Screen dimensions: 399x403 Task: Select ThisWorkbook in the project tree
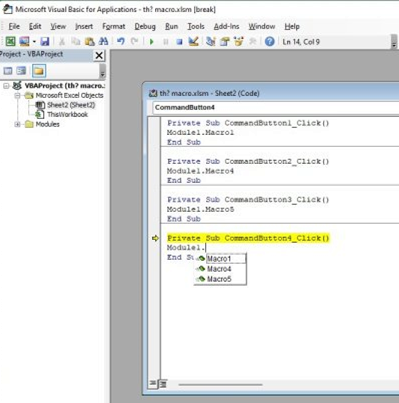coord(67,115)
